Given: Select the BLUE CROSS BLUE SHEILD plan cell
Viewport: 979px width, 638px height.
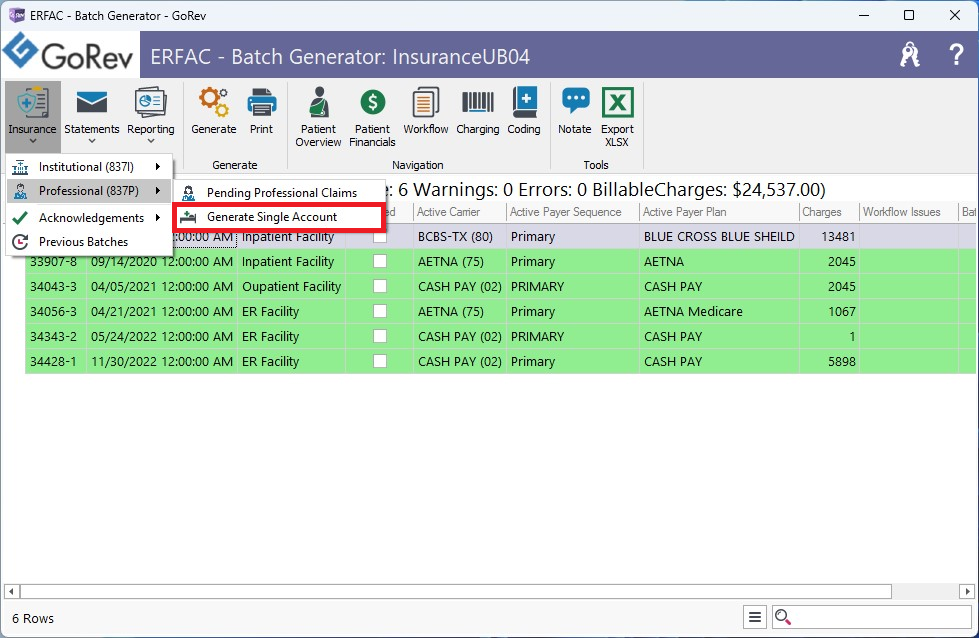Looking at the screenshot, I should (719, 237).
